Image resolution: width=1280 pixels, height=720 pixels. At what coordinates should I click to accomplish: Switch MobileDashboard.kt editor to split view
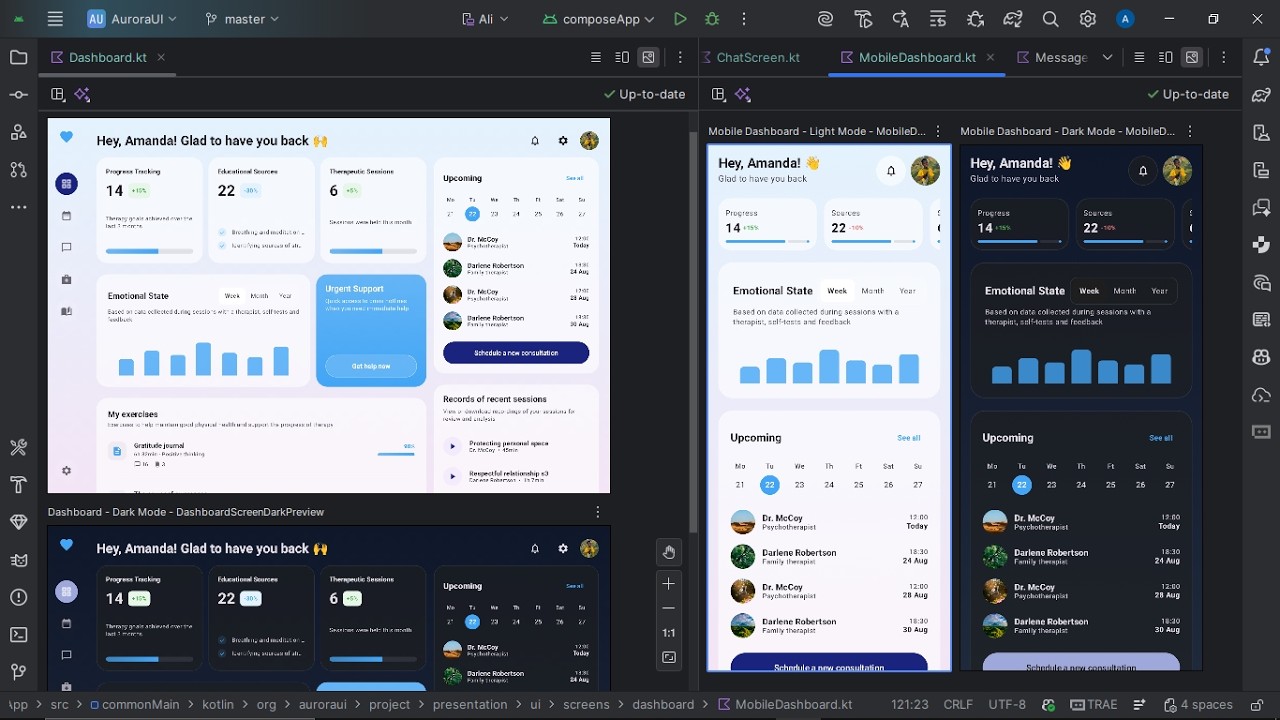[x=1165, y=58]
